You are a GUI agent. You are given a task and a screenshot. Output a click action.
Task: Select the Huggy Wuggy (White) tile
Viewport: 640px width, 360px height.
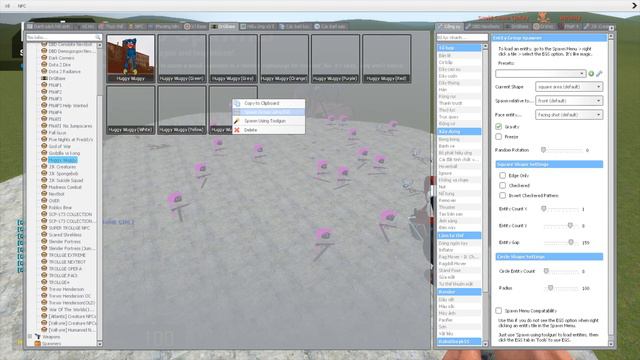click(x=131, y=110)
